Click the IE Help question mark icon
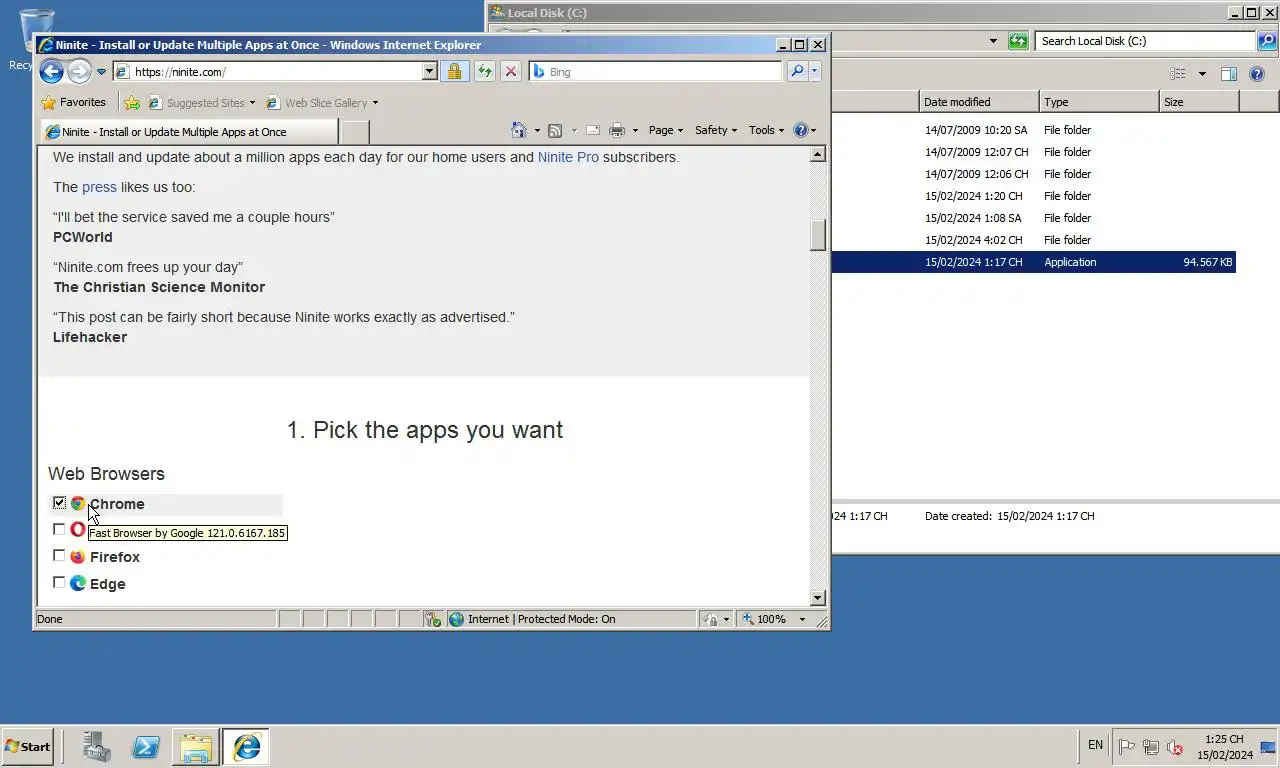 coord(800,130)
